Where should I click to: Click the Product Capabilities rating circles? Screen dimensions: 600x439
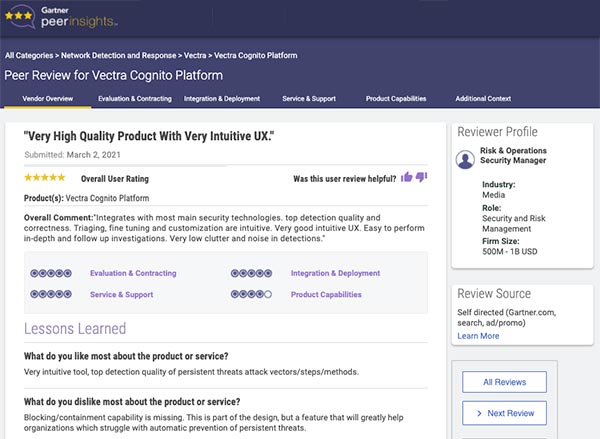click(251, 294)
